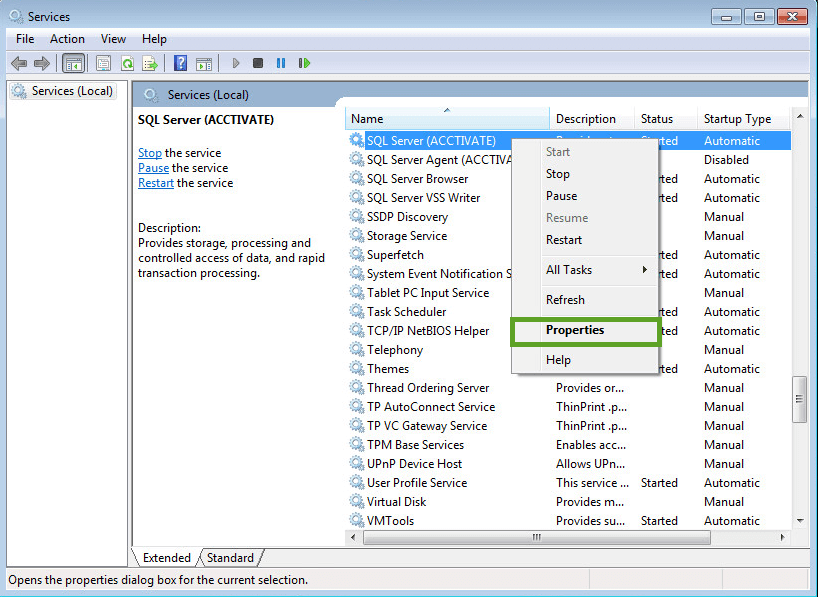
Task: Select the User Profile Service name
Action: pos(417,483)
